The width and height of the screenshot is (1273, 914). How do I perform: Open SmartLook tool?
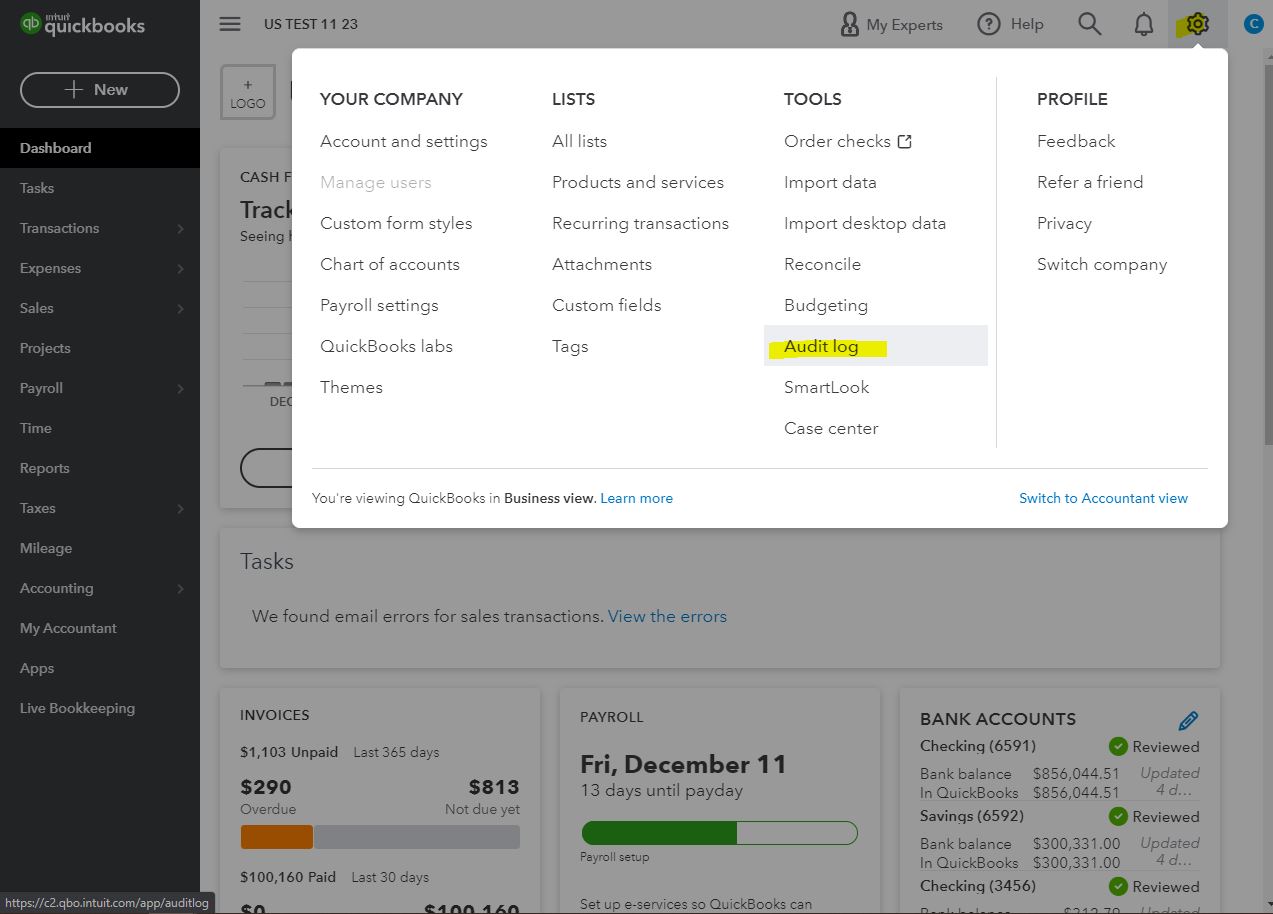pos(827,388)
